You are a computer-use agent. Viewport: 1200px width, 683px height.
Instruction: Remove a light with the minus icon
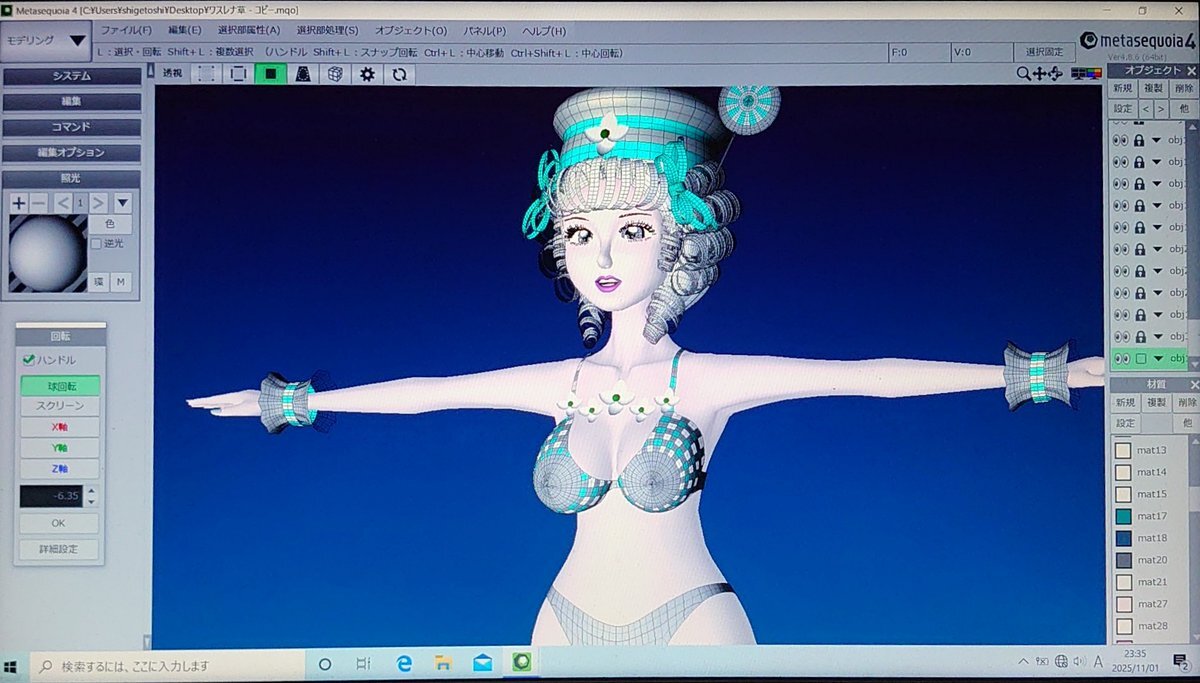tap(38, 203)
